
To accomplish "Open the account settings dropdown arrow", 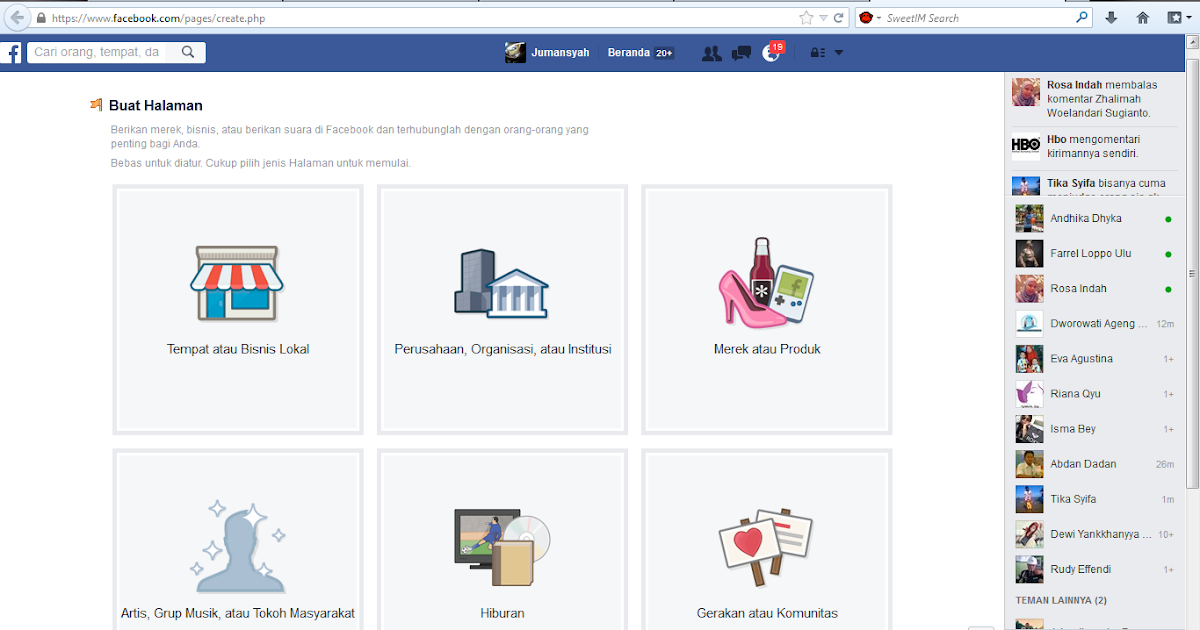I will tap(839, 53).
